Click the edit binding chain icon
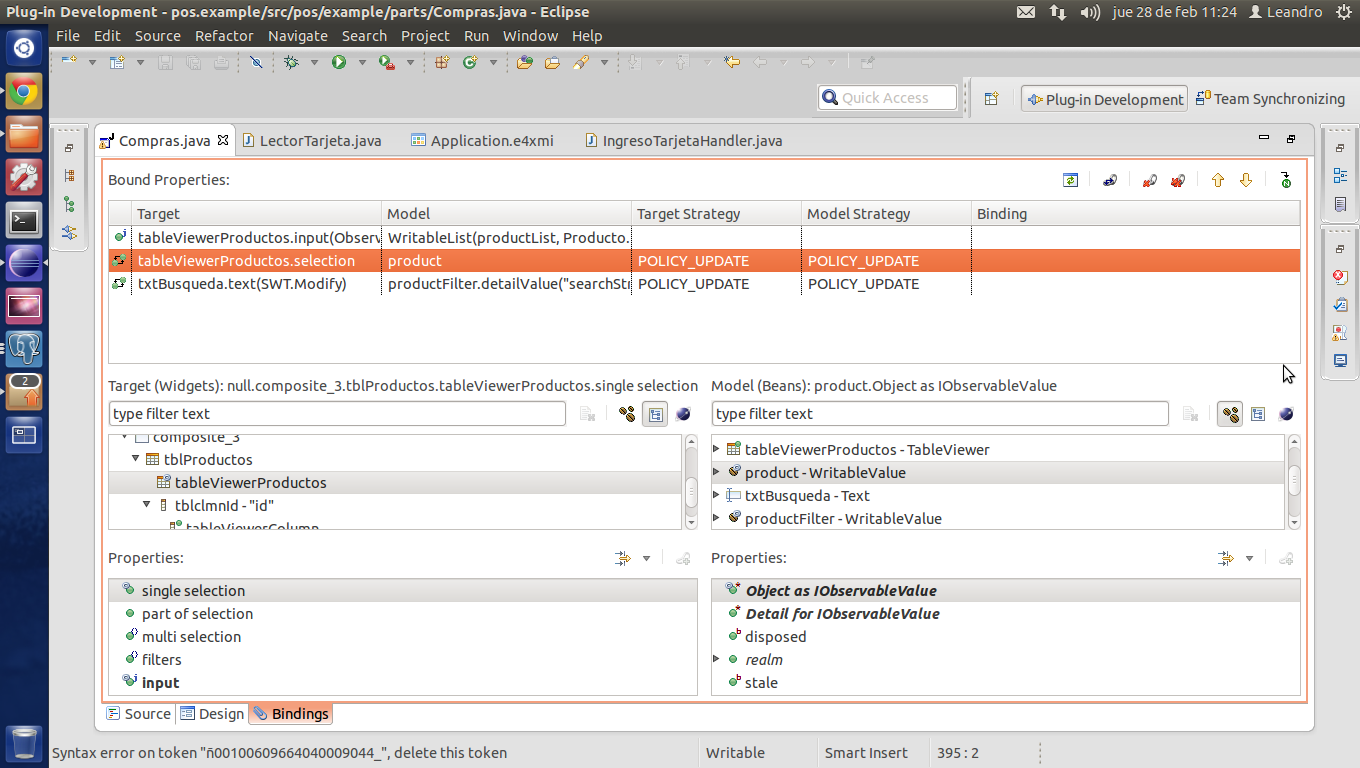1360x768 pixels. click(x=1109, y=181)
